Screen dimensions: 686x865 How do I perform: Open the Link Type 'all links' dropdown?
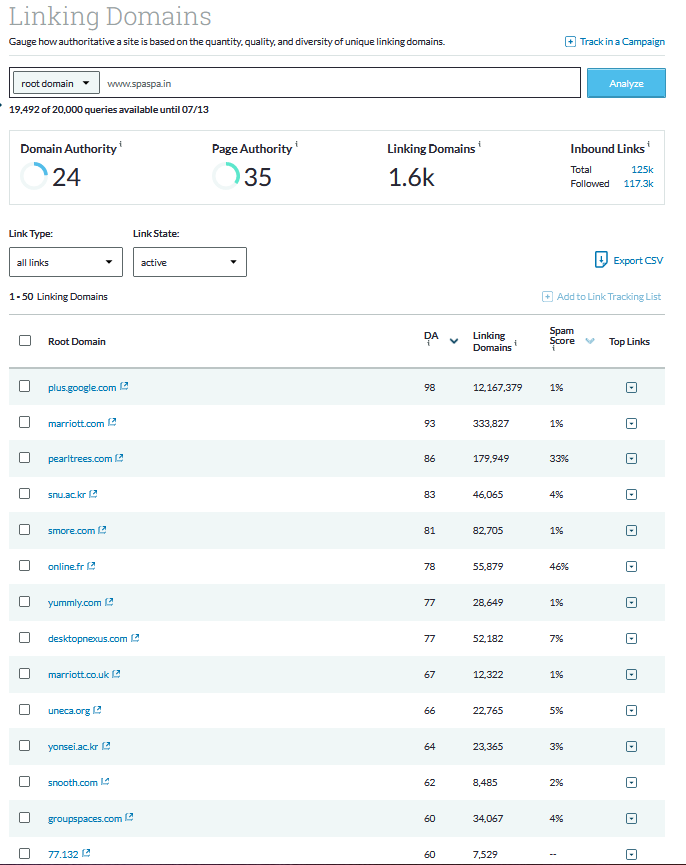click(66, 263)
